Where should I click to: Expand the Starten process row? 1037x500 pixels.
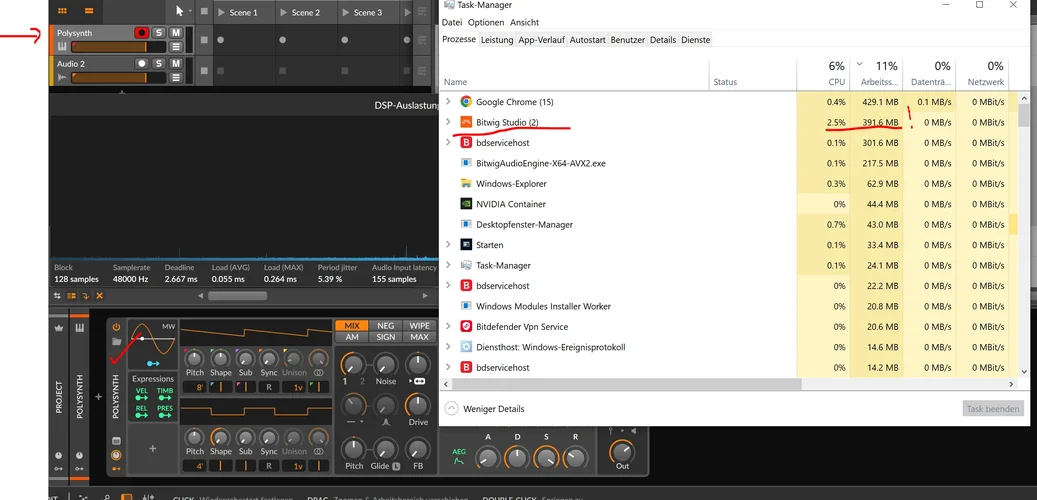[448, 245]
